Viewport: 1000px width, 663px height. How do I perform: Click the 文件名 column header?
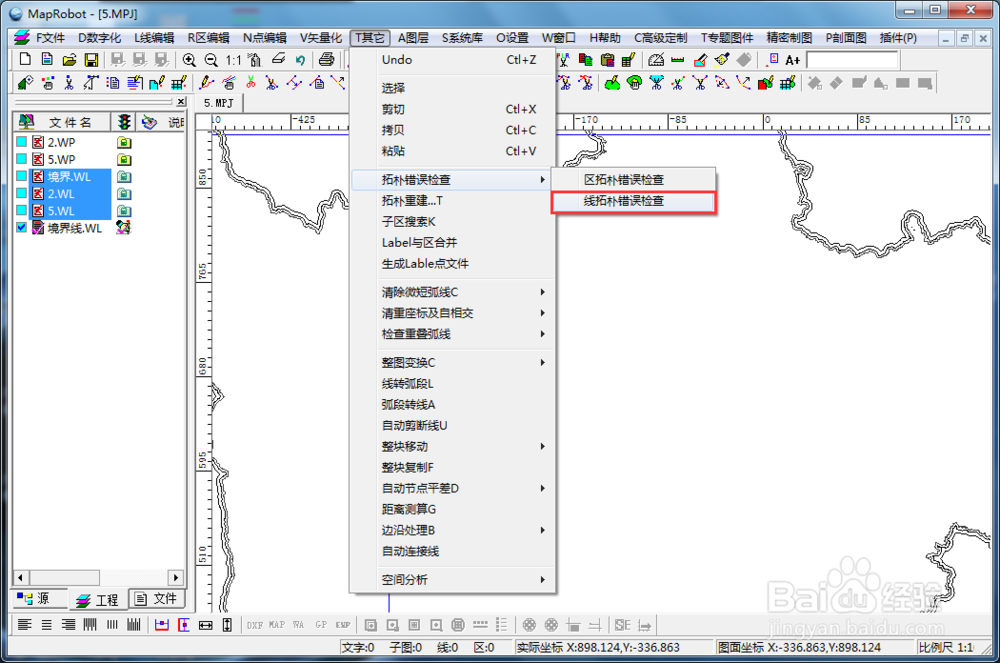(62, 122)
